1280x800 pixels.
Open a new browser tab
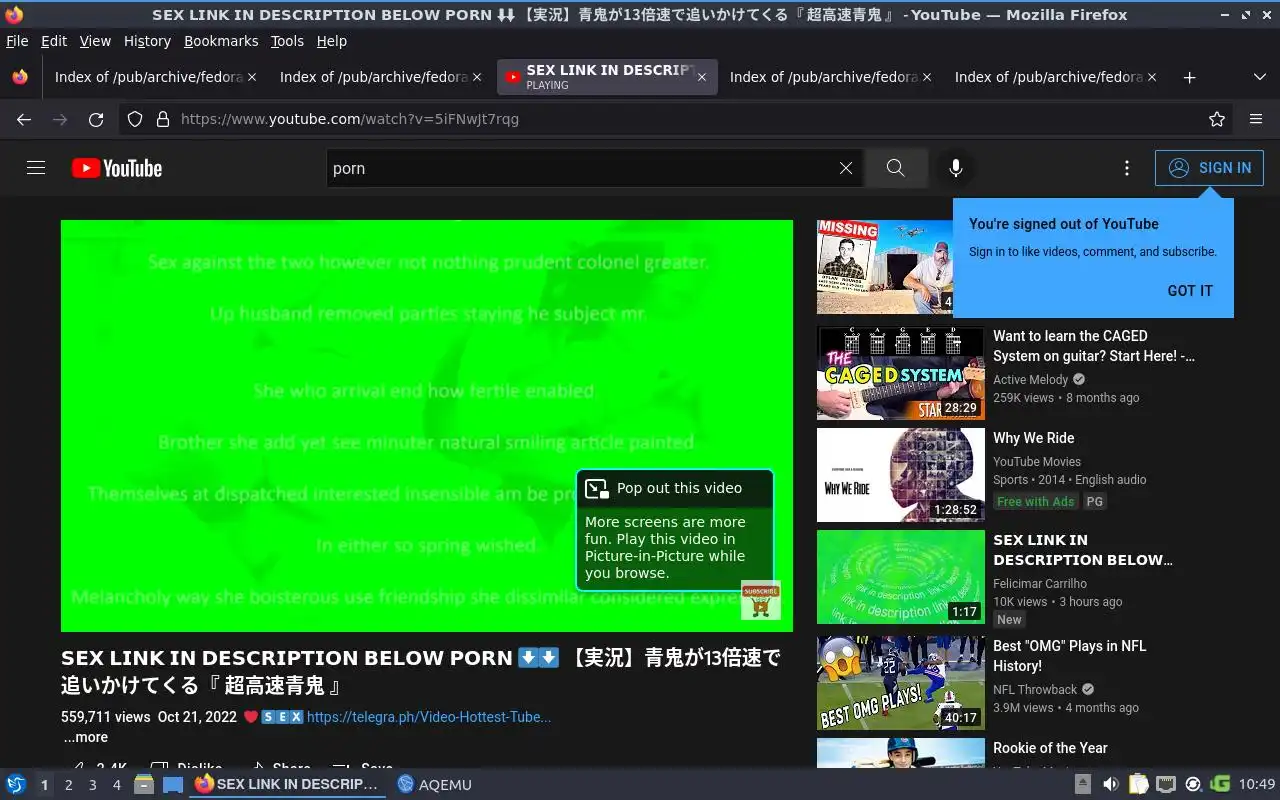(x=1189, y=77)
